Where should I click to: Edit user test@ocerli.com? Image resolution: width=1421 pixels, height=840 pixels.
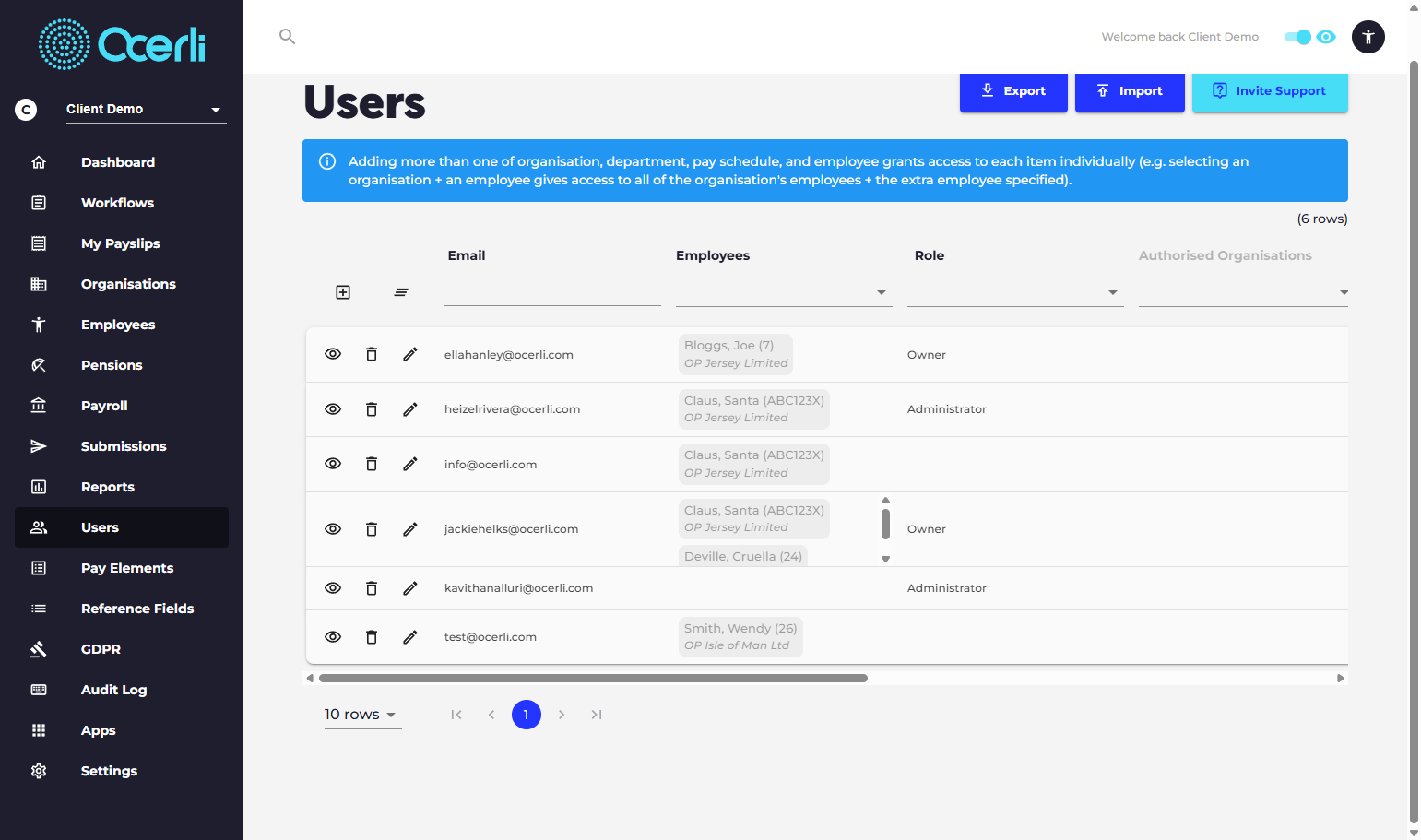tap(410, 637)
